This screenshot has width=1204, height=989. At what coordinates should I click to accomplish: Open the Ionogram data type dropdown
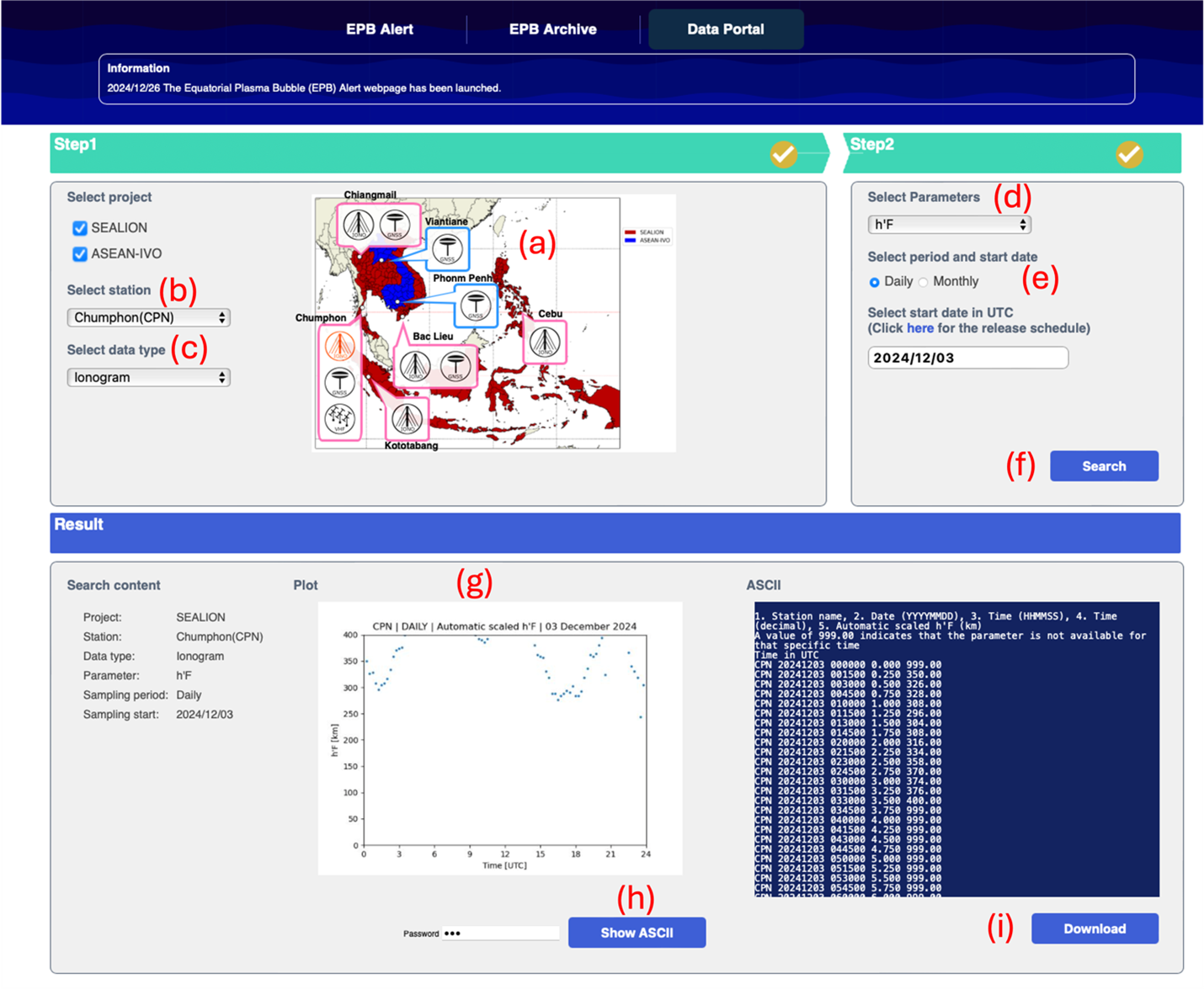[148, 377]
